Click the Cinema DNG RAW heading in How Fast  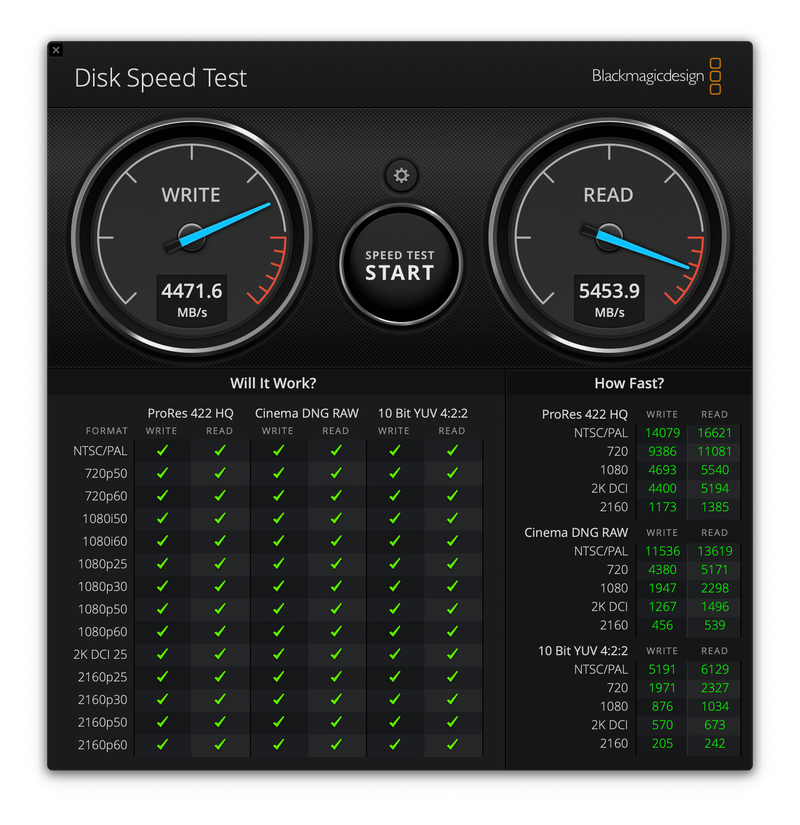coord(576,532)
